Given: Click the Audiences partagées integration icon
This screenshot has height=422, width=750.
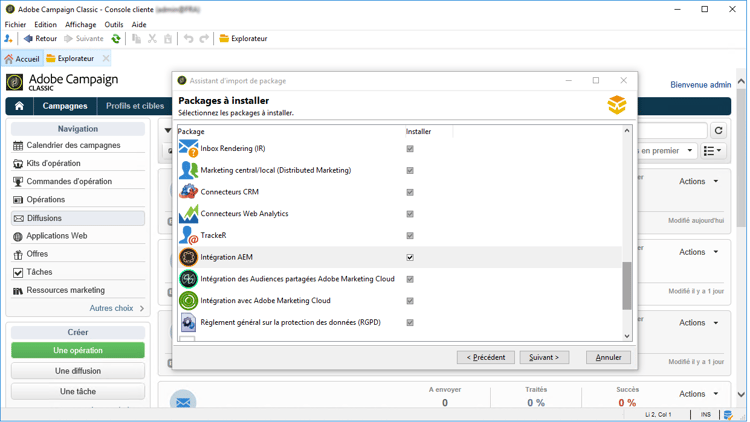Looking at the screenshot, I should pyautogui.click(x=188, y=279).
